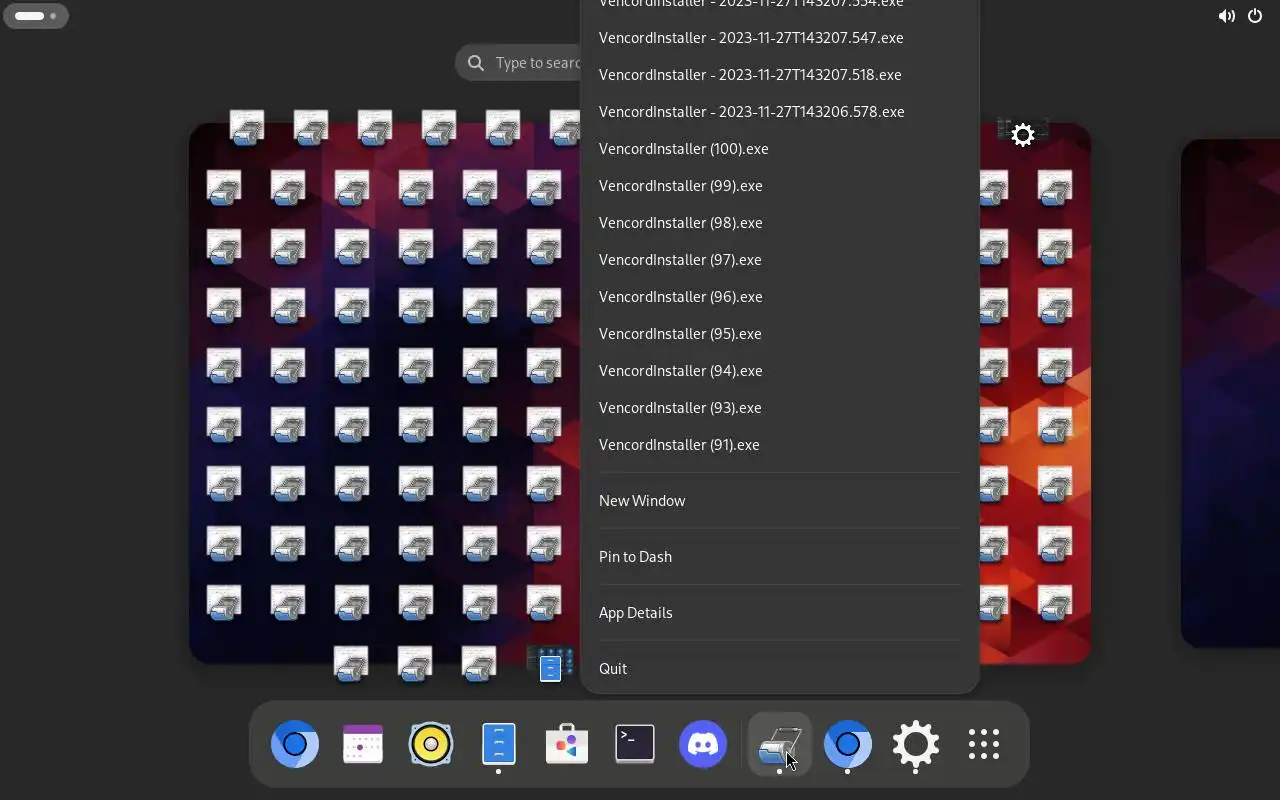Select Pin to Dash
Screen dimensions: 1280x800
pyautogui.click(x=780, y=557)
